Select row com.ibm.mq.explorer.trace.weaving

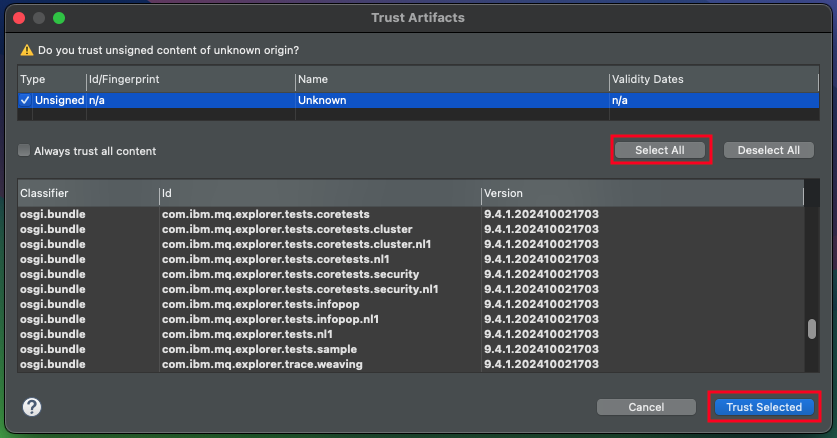coord(411,364)
